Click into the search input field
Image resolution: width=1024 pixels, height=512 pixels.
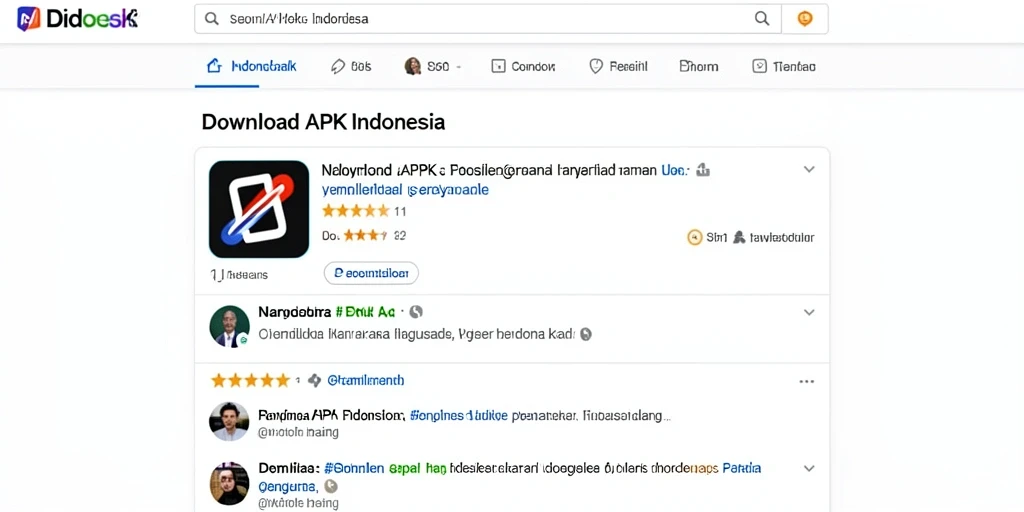(487, 19)
